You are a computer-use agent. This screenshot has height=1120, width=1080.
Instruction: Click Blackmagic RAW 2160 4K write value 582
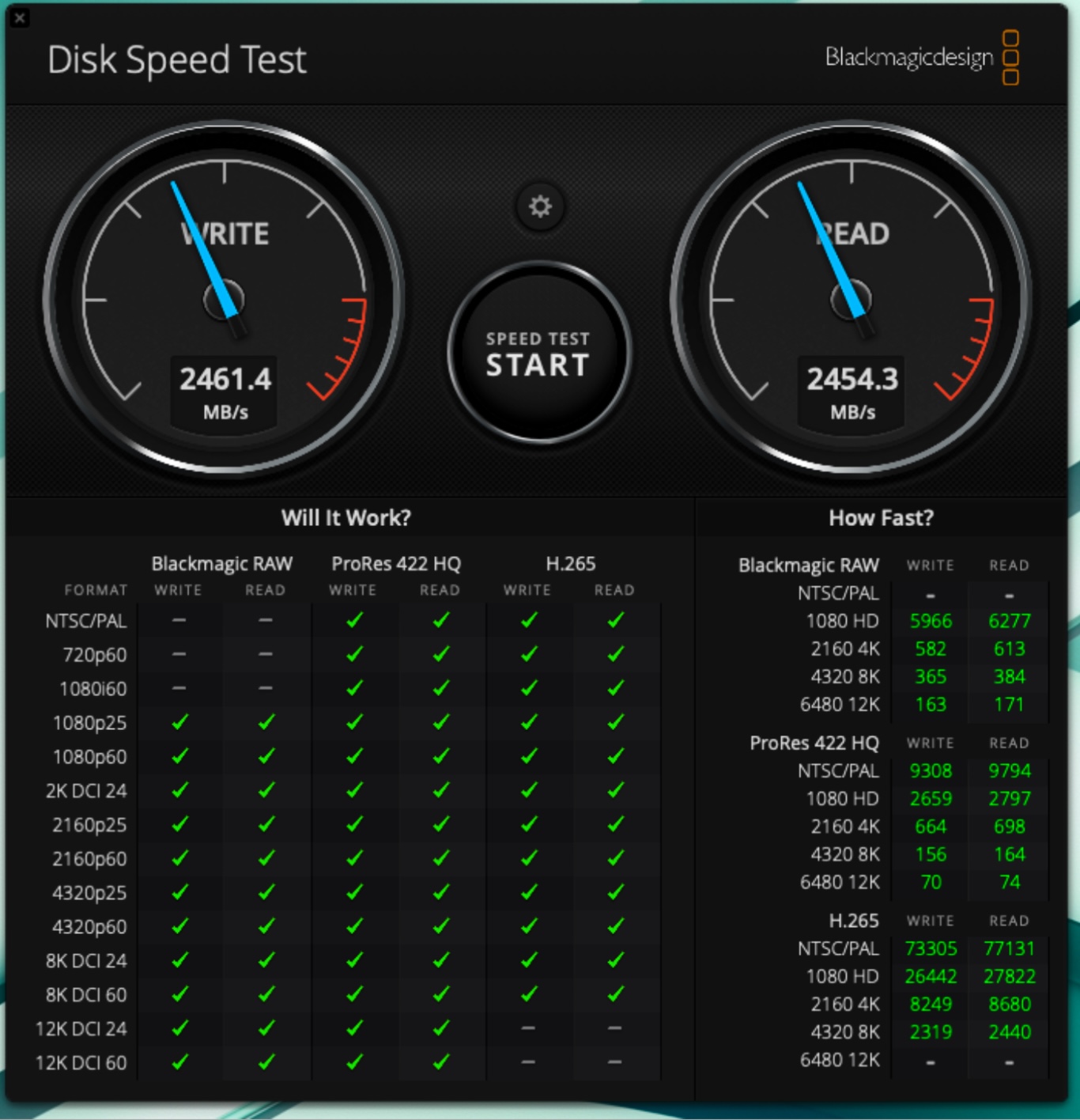click(931, 649)
